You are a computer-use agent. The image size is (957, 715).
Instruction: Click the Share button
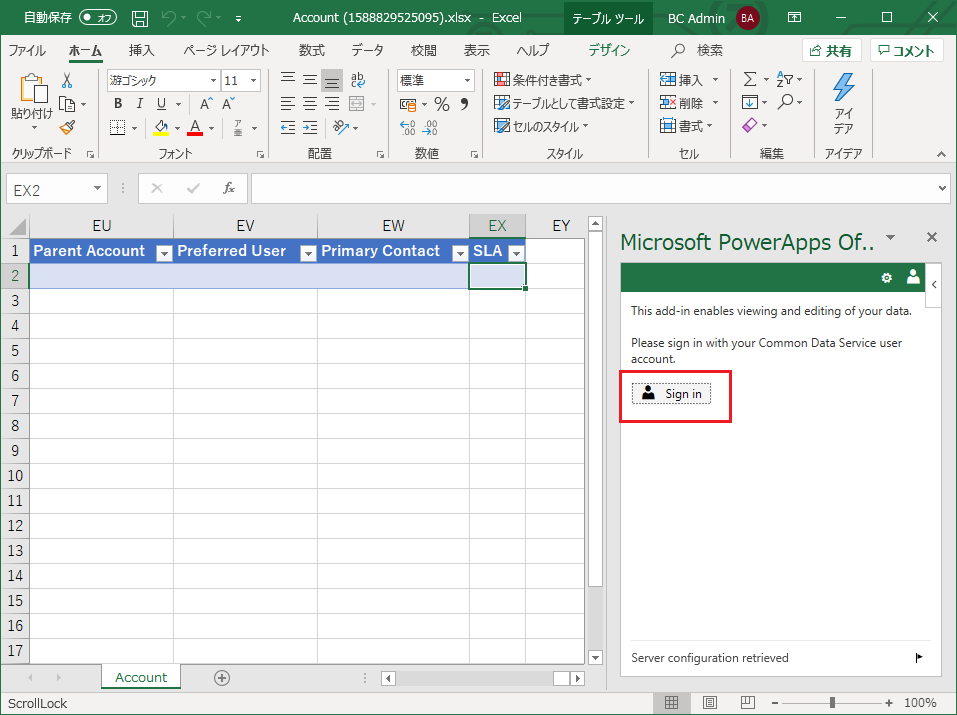[x=831, y=51]
